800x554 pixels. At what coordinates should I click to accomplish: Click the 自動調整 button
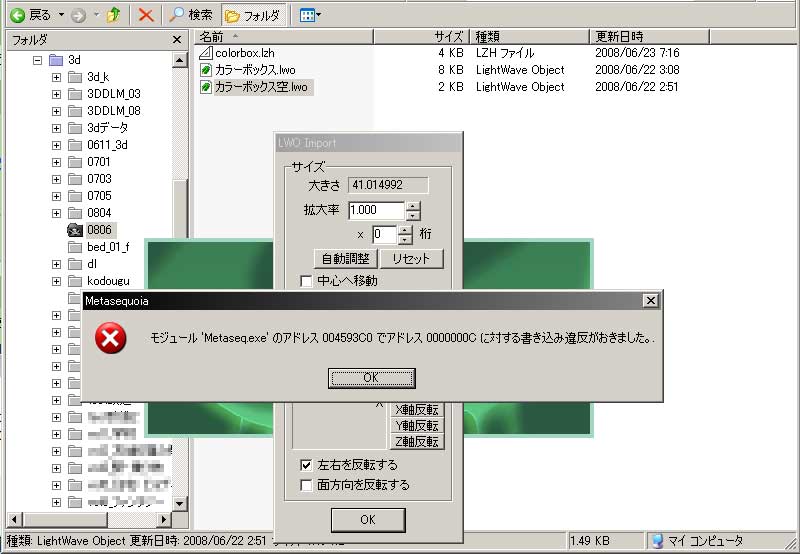345,259
